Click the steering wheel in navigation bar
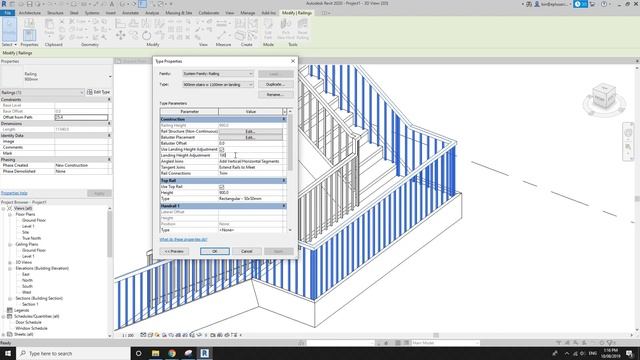The image size is (640, 360). tap(628, 133)
